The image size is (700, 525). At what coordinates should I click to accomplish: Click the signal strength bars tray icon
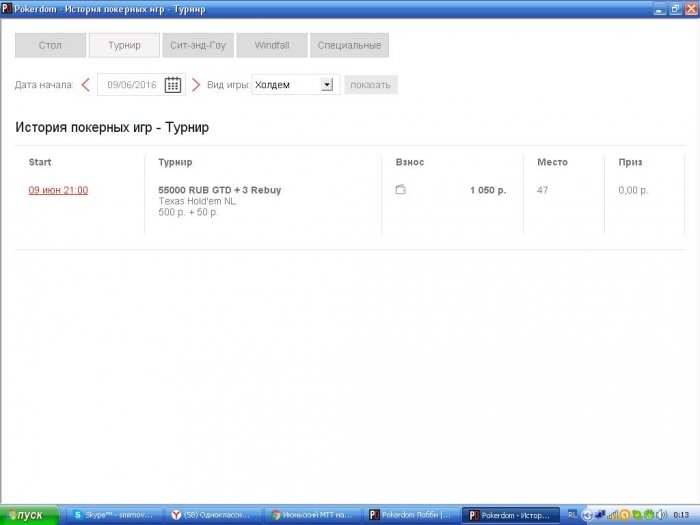[612, 515]
